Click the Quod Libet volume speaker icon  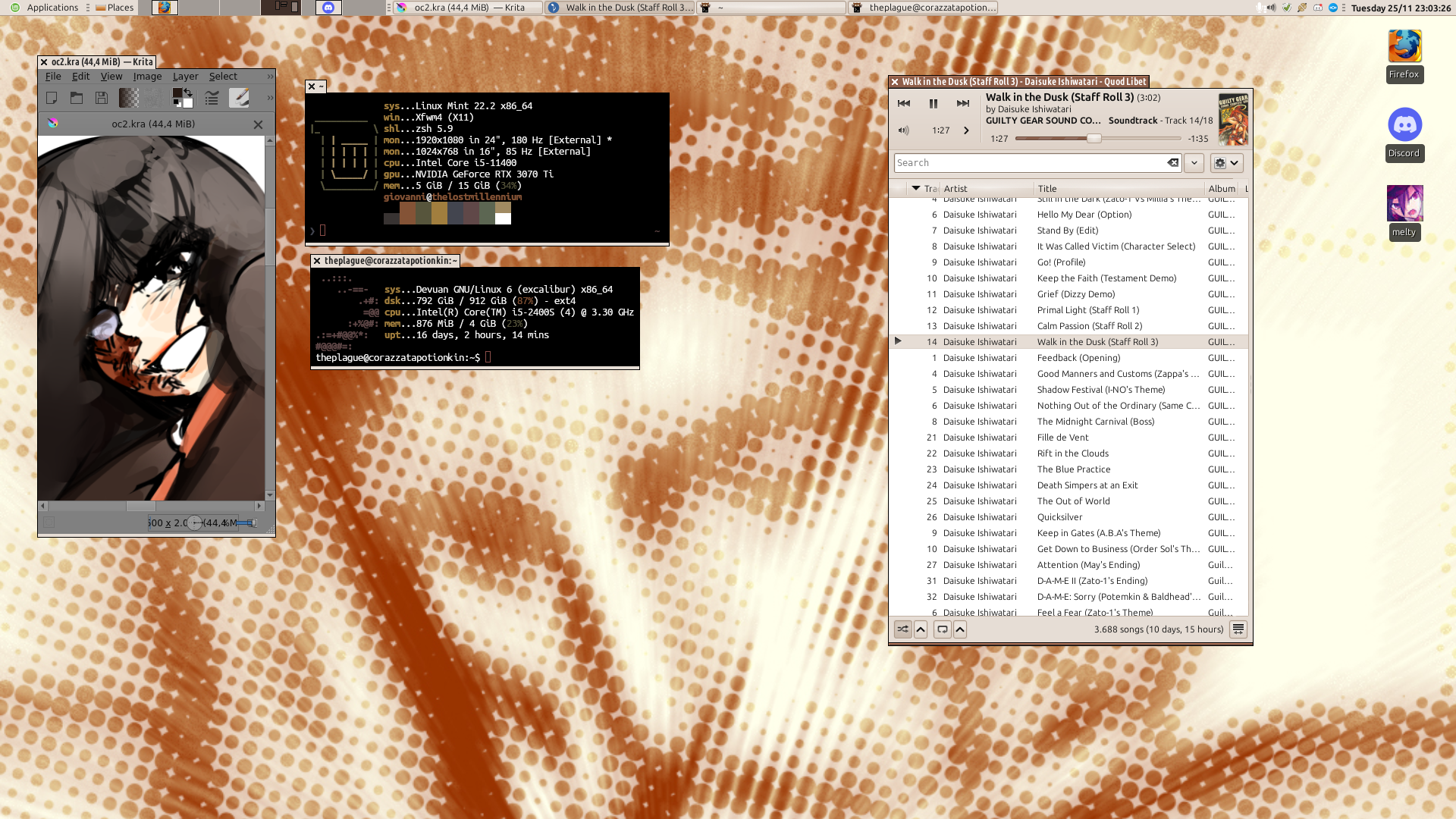click(x=903, y=130)
